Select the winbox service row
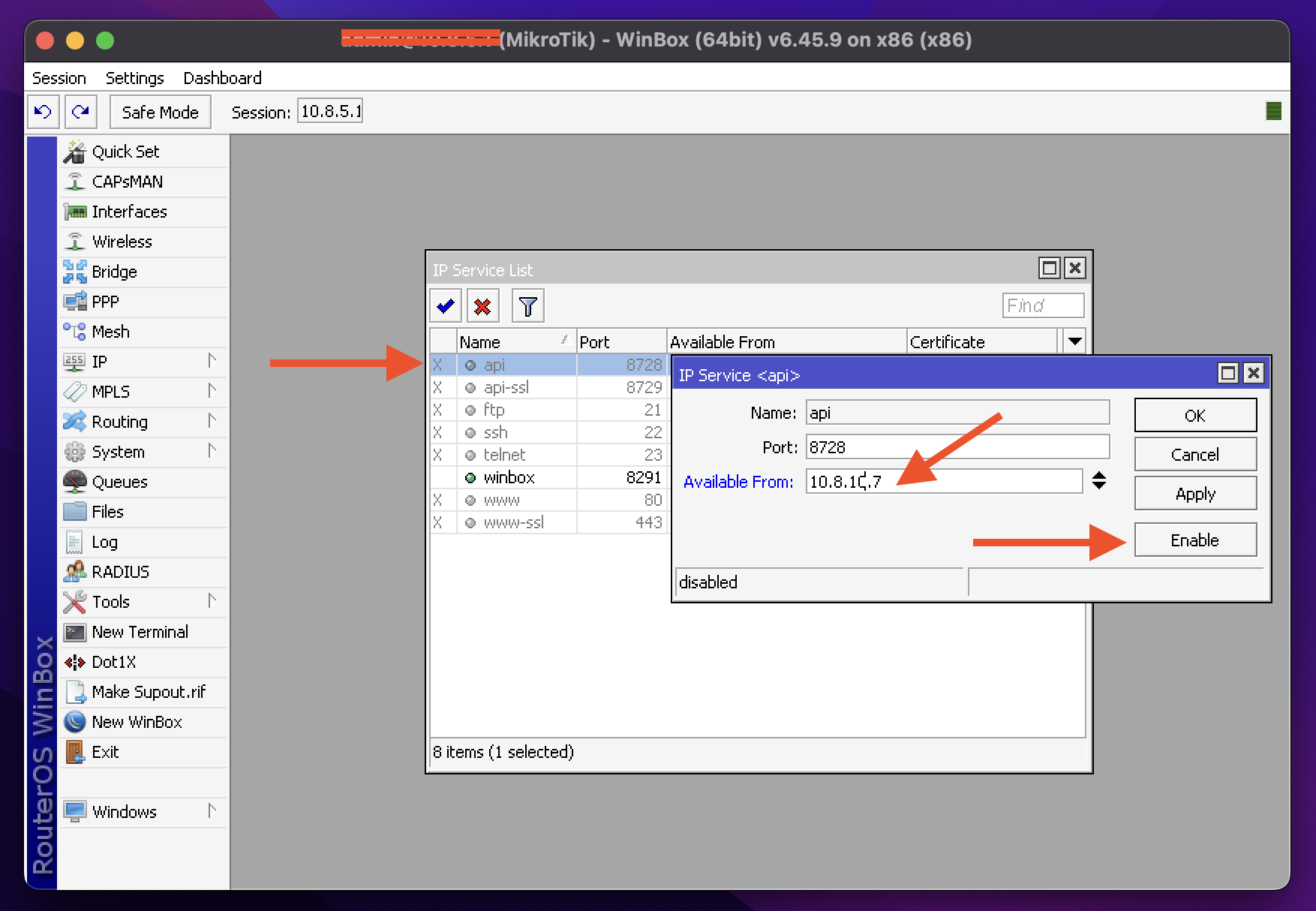1316x911 pixels. pos(548,477)
